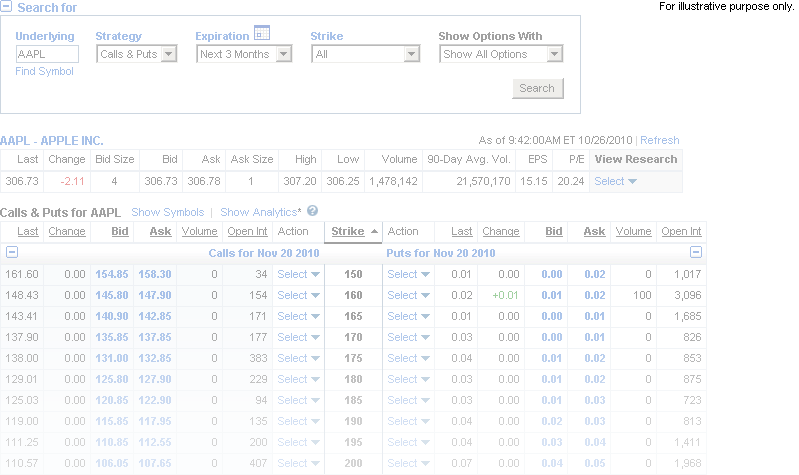Collapse the Search for panel minus icon
The image size is (799, 475).
[x=7, y=8]
